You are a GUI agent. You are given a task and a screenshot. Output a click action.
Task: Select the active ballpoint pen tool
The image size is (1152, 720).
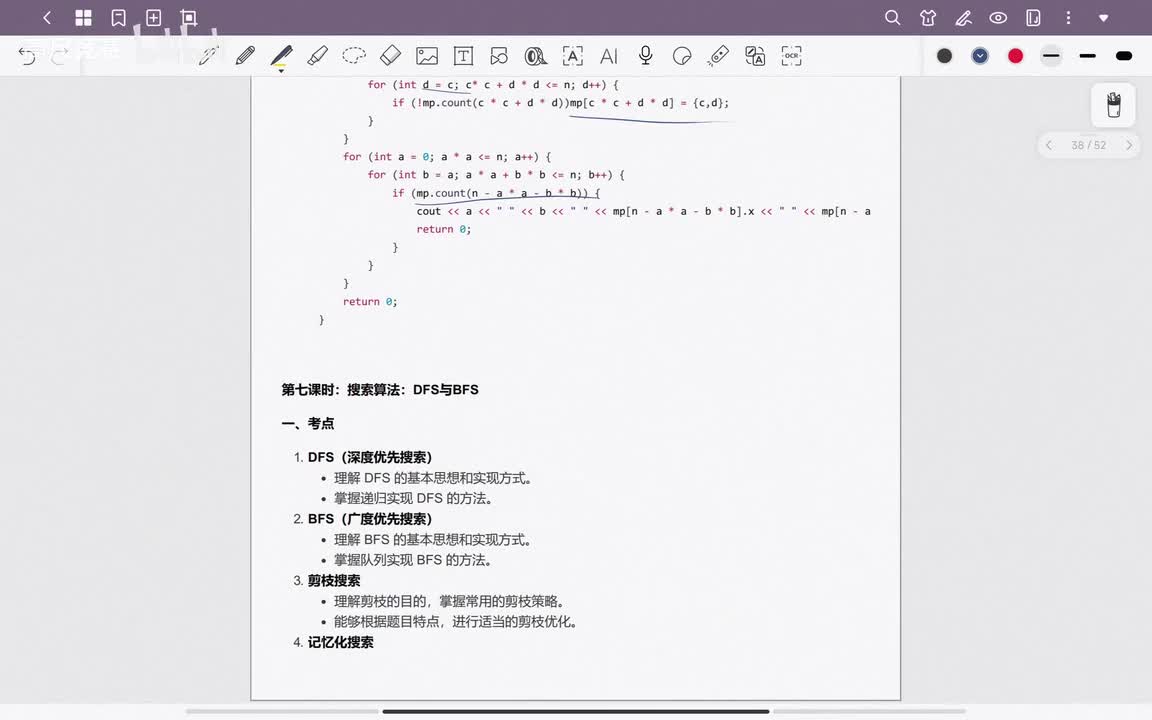point(281,57)
